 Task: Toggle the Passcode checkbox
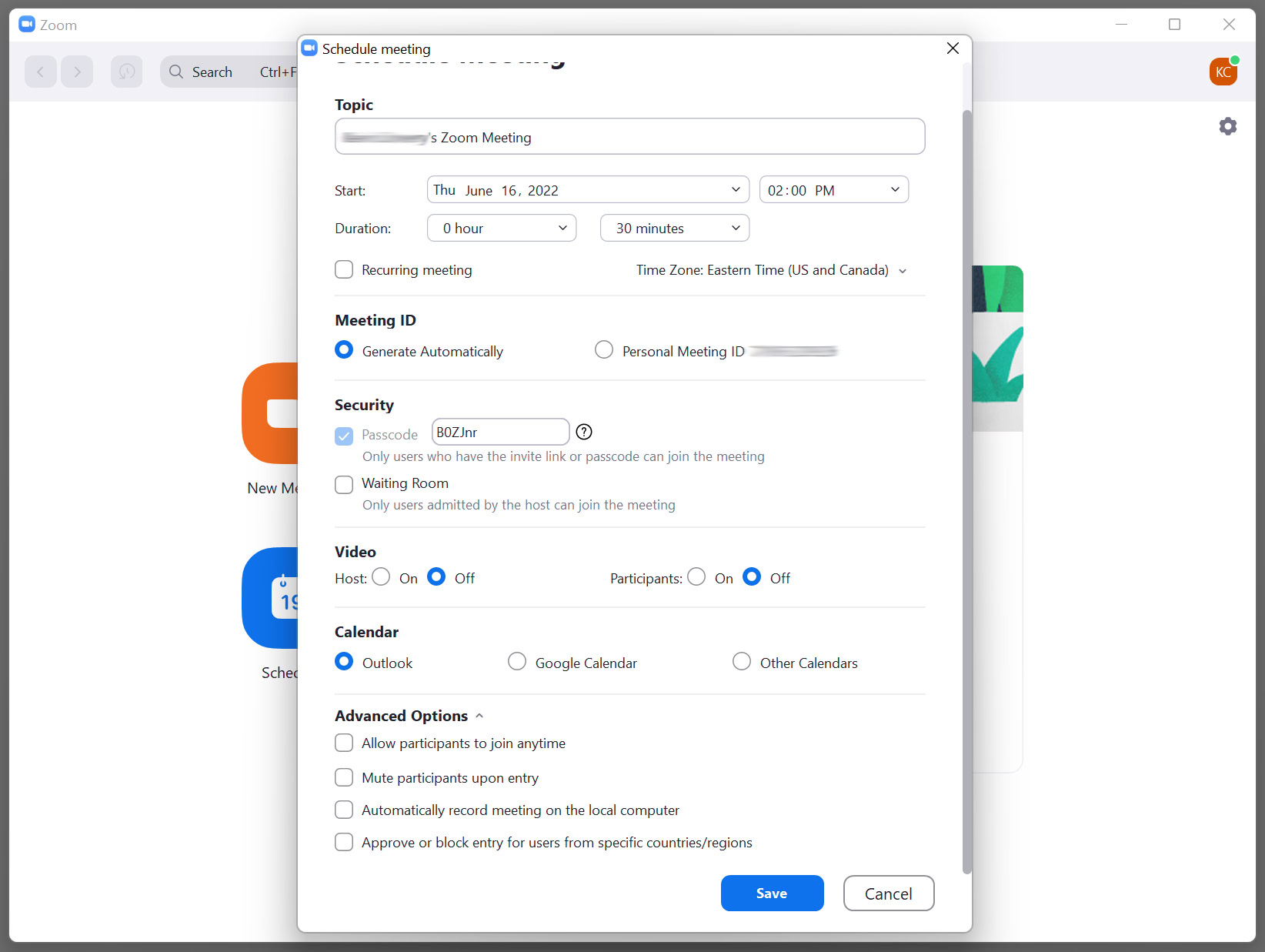click(x=344, y=436)
